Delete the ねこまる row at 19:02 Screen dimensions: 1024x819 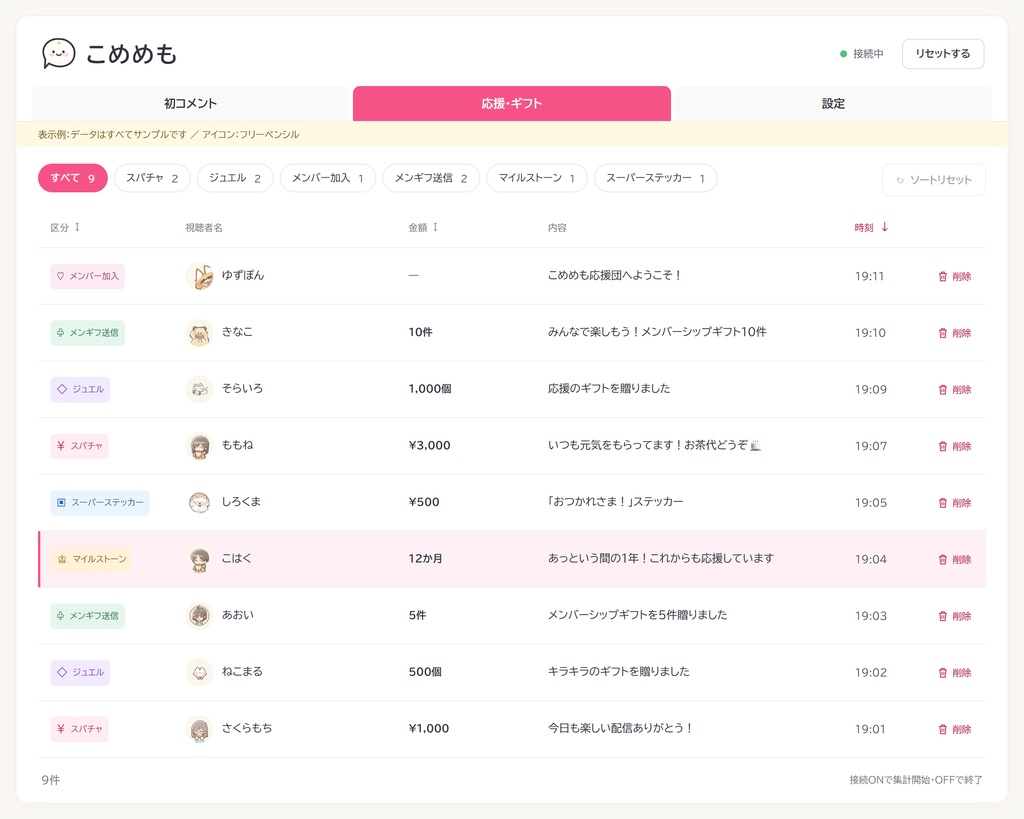[x=955, y=673]
